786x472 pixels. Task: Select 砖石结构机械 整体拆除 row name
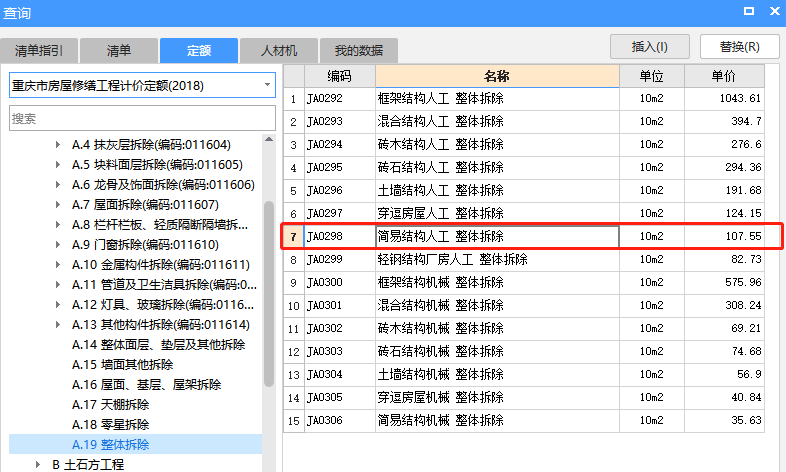pos(497,352)
